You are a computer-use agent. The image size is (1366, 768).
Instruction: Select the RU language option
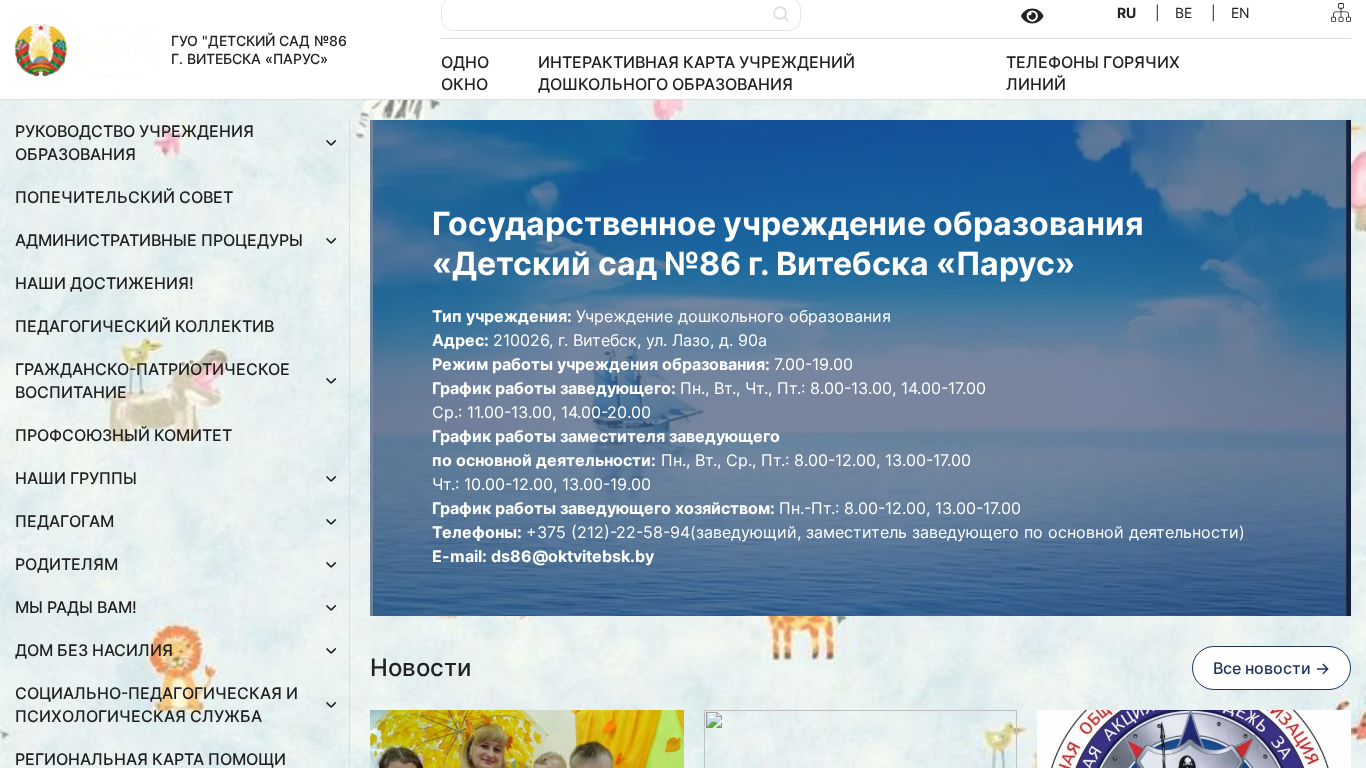click(x=1126, y=13)
